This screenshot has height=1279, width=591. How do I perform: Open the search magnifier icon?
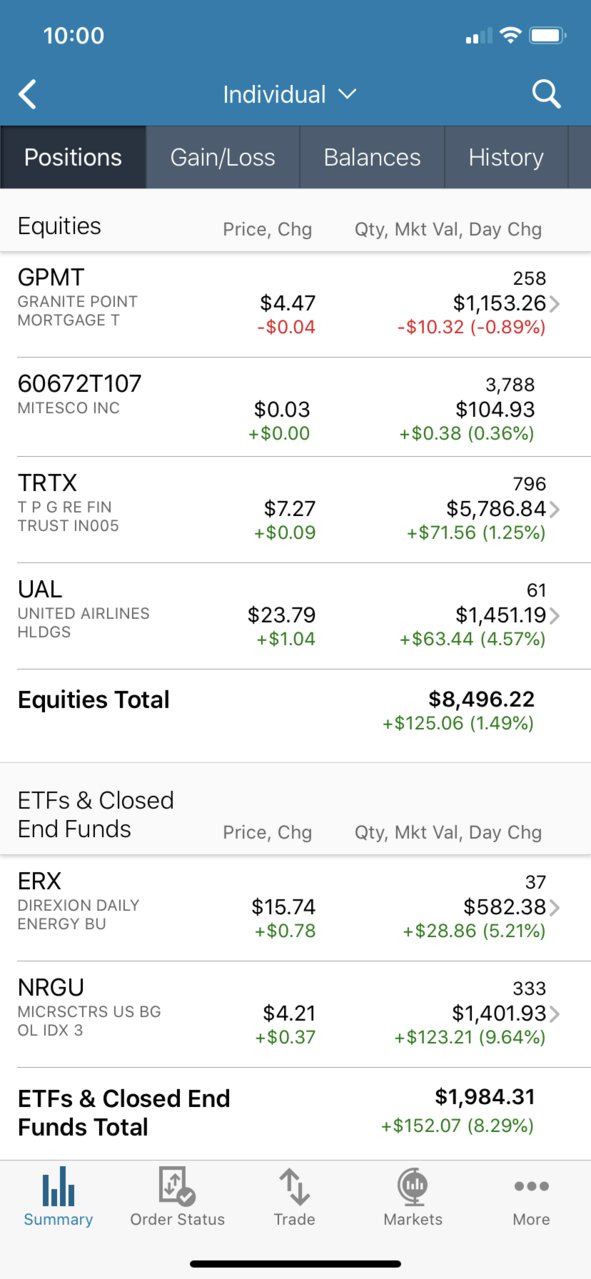point(546,94)
